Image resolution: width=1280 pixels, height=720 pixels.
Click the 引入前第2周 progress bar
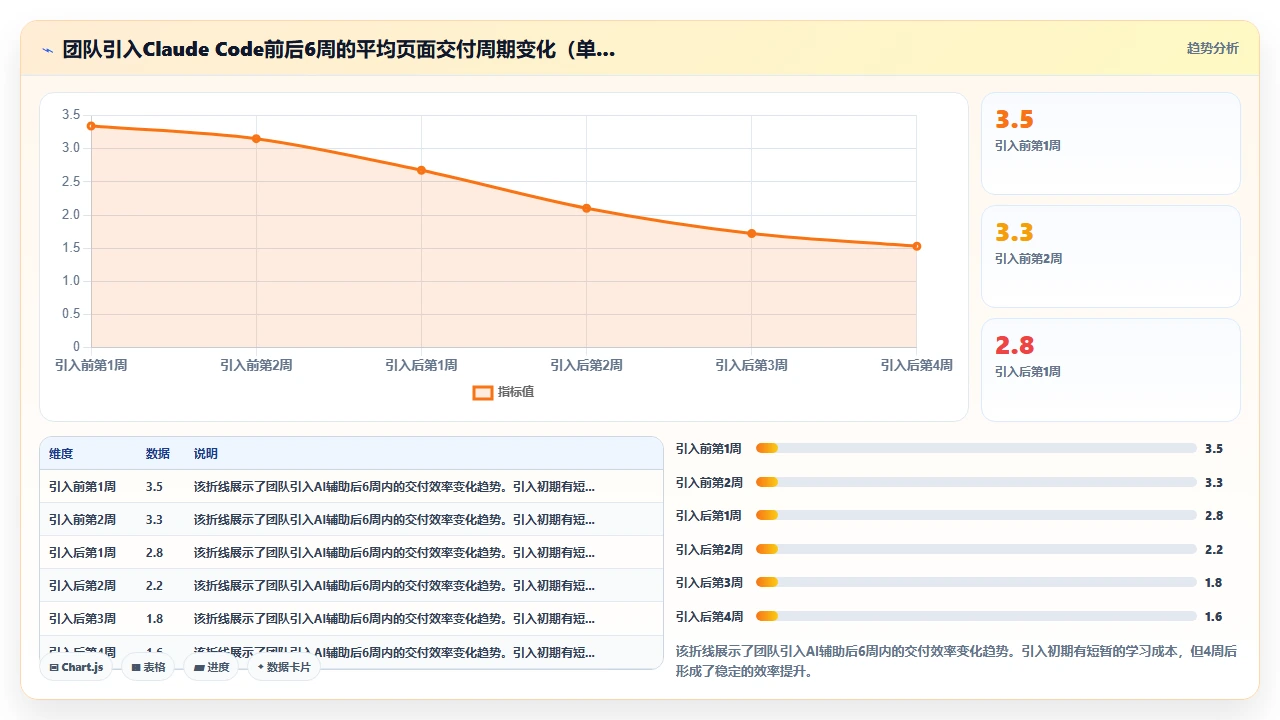pyautogui.click(x=976, y=482)
